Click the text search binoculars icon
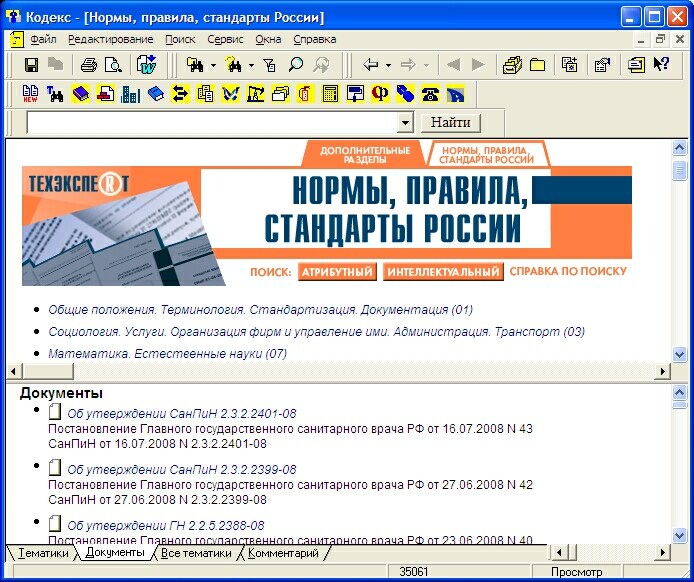 (x=55, y=94)
